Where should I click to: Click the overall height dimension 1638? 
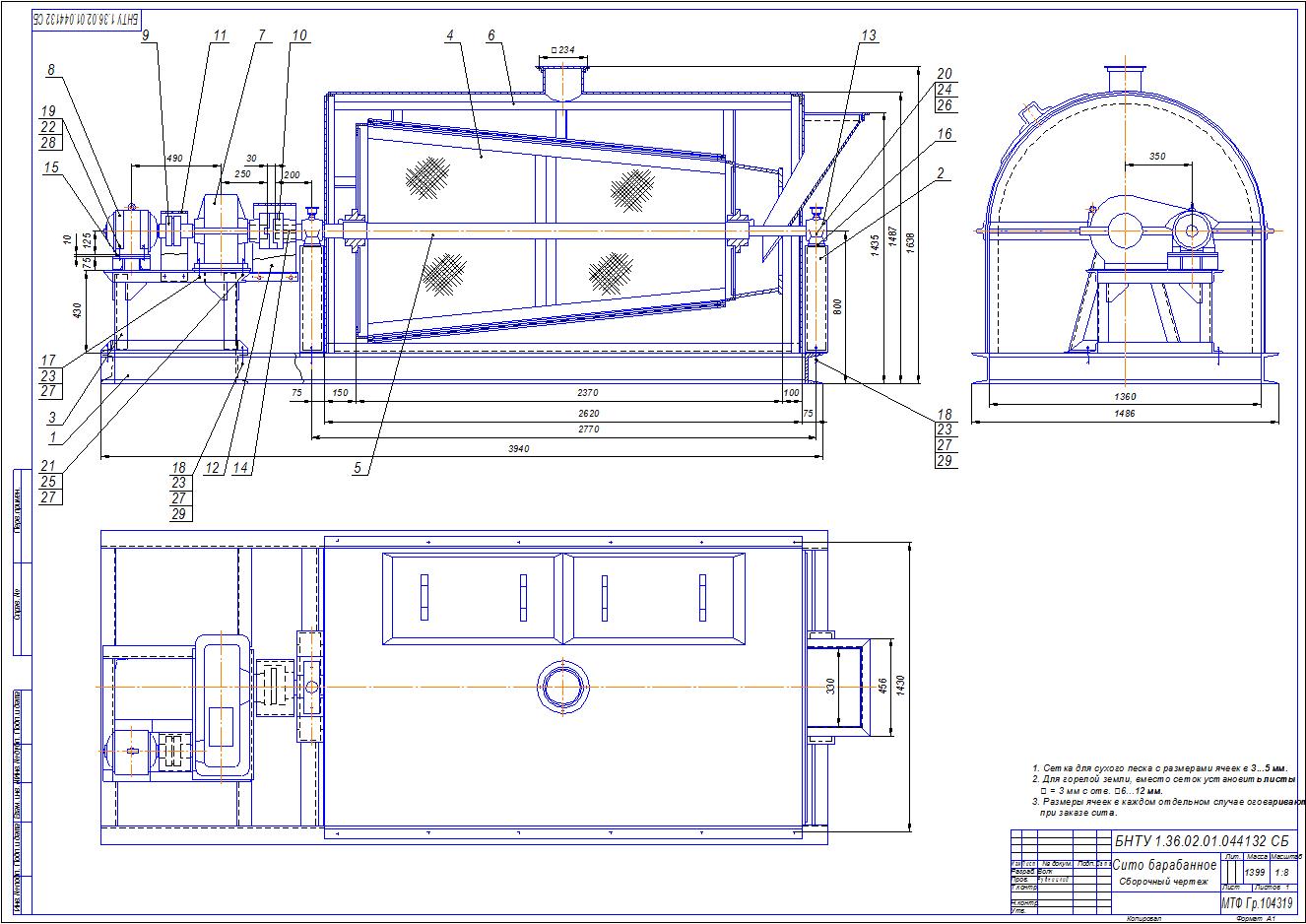tap(909, 241)
